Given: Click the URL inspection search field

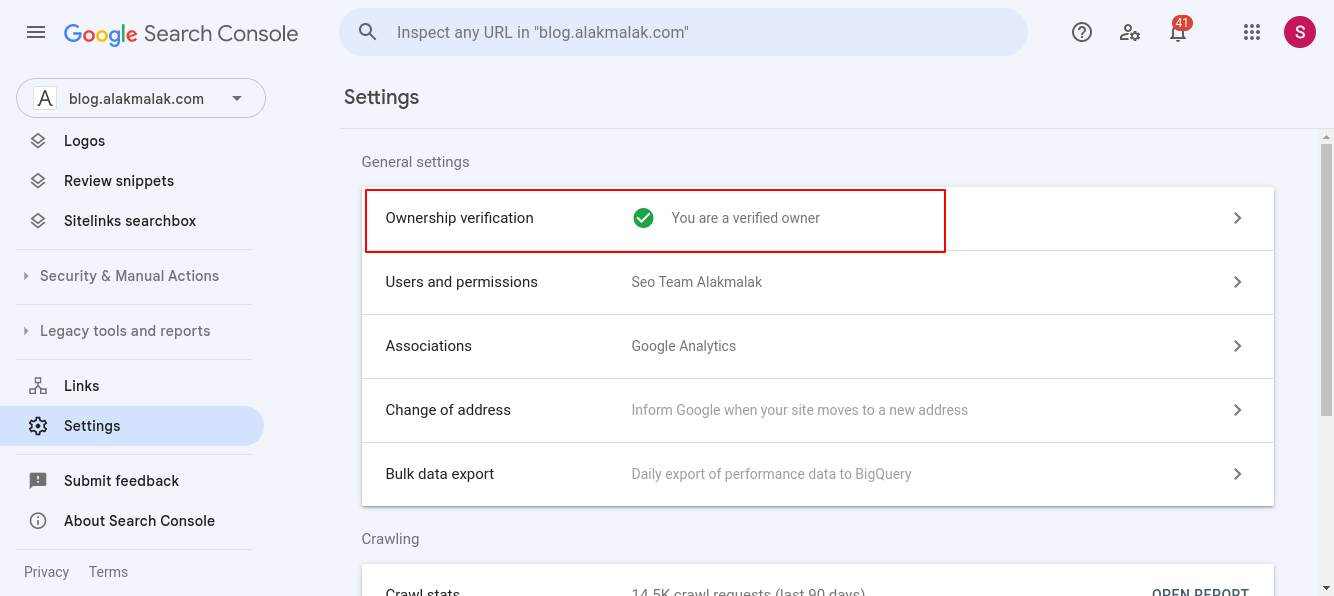Looking at the screenshot, I should (683, 31).
